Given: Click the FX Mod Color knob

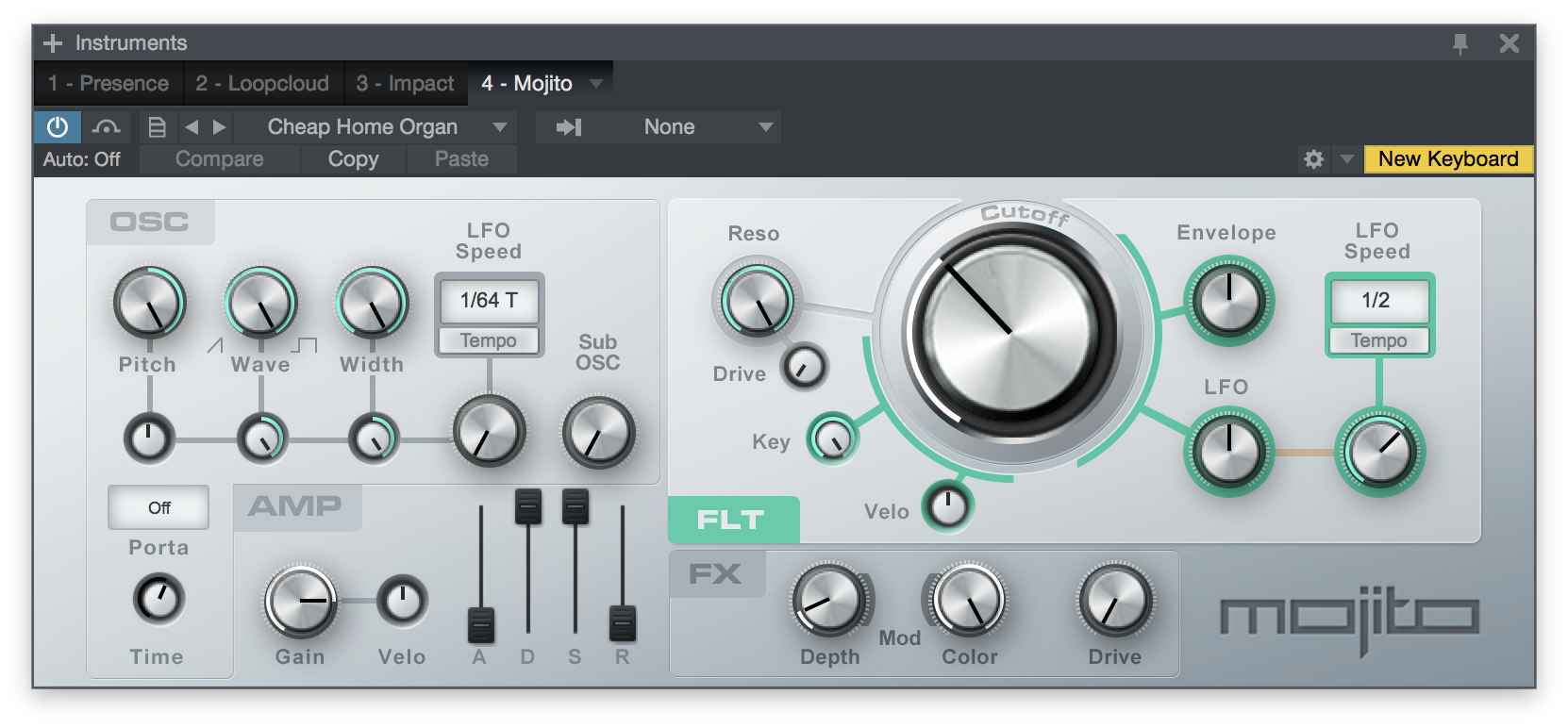Looking at the screenshot, I should (969, 600).
